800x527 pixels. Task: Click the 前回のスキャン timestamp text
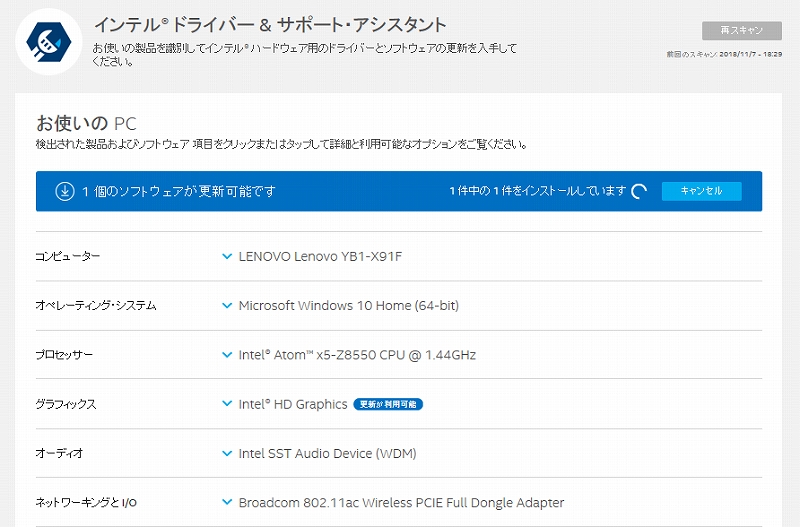pyautogui.click(x=724, y=54)
